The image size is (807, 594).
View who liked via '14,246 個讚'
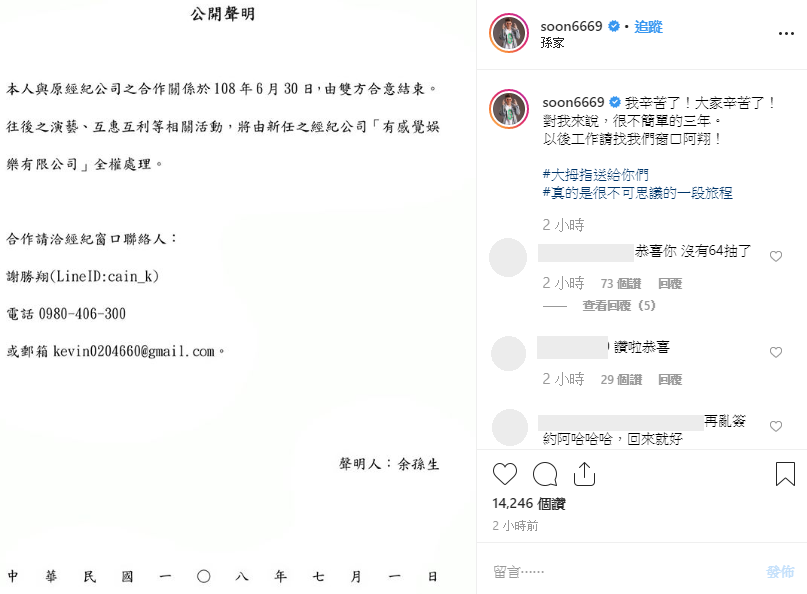pyautogui.click(x=529, y=503)
